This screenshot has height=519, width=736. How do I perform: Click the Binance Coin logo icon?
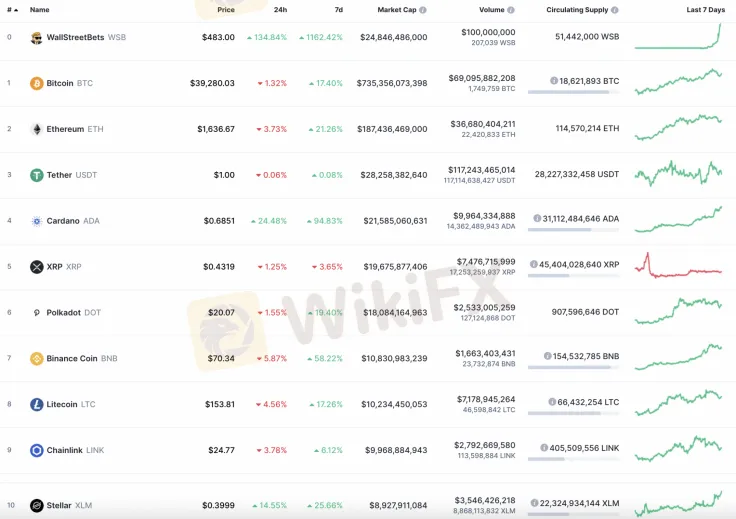click(37, 358)
